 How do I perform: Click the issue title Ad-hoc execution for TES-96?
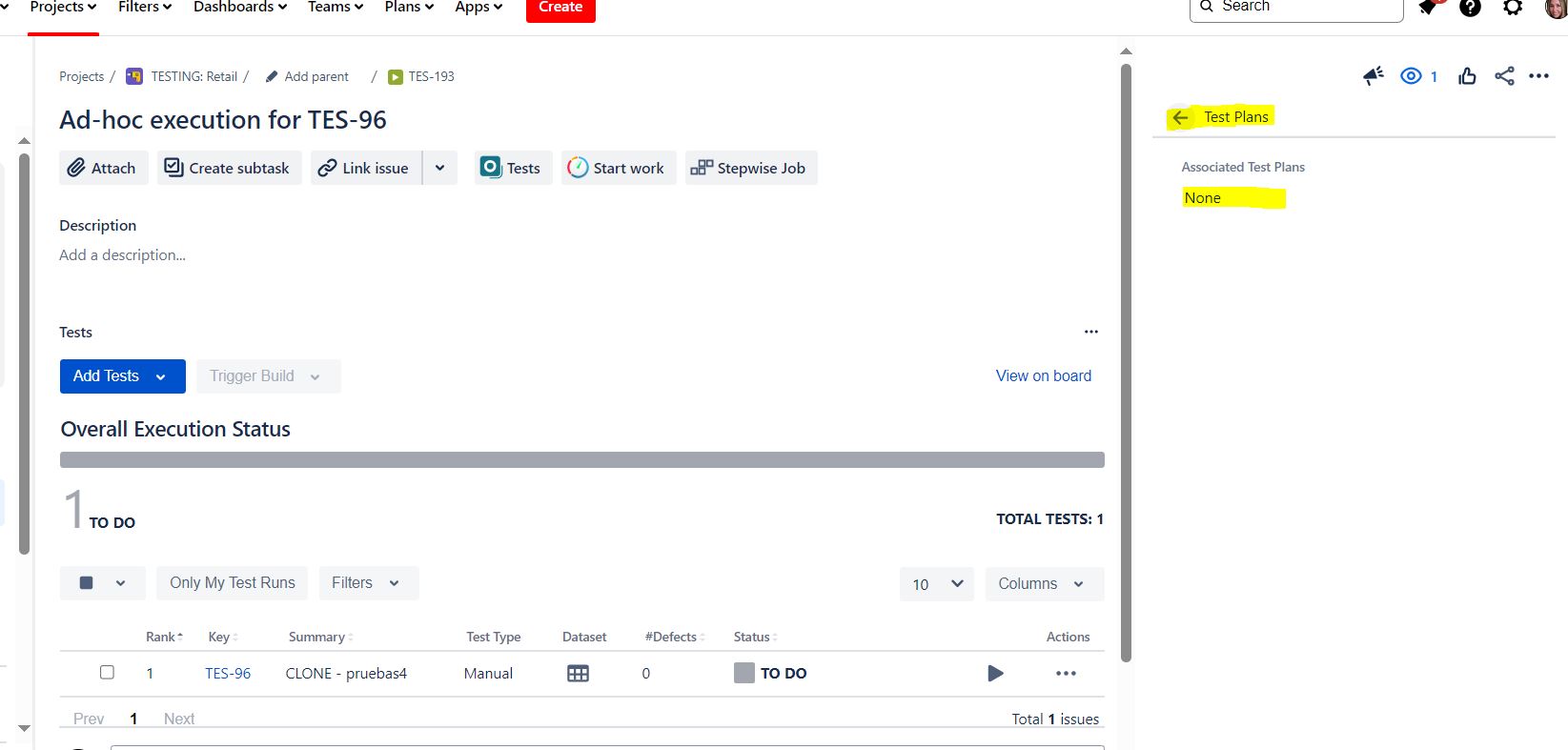tap(223, 120)
